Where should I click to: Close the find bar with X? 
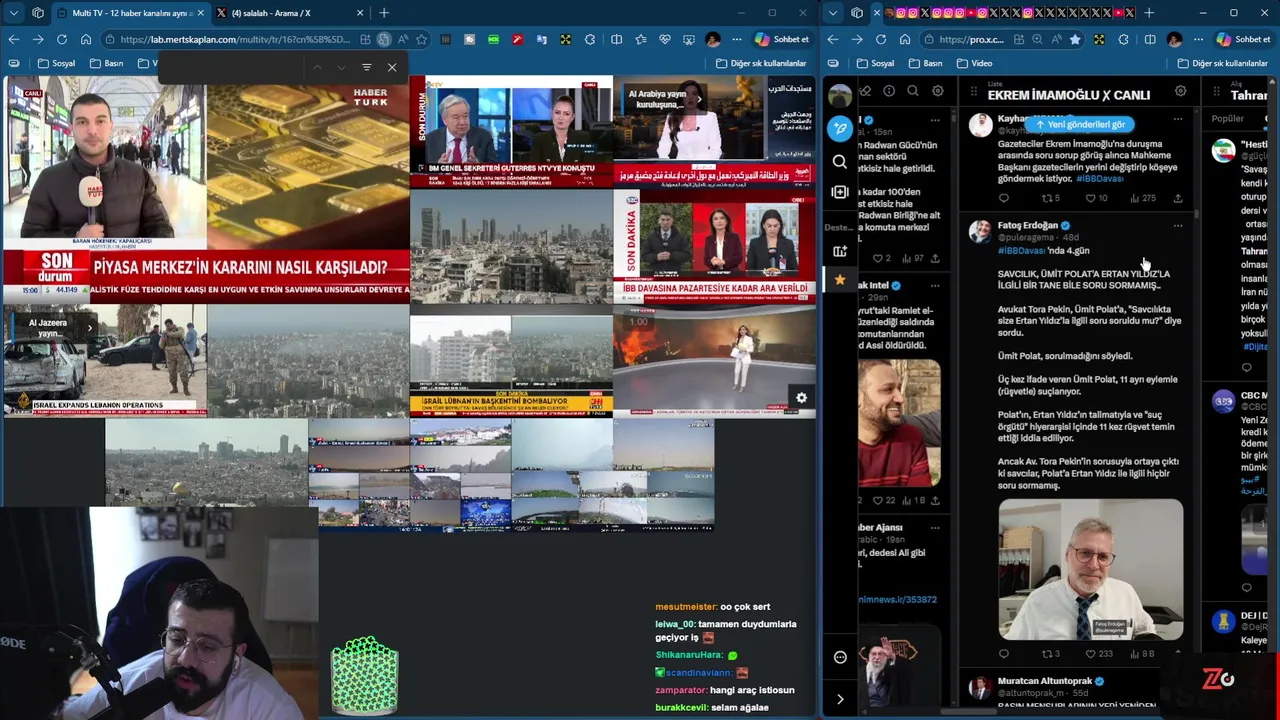point(392,67)
